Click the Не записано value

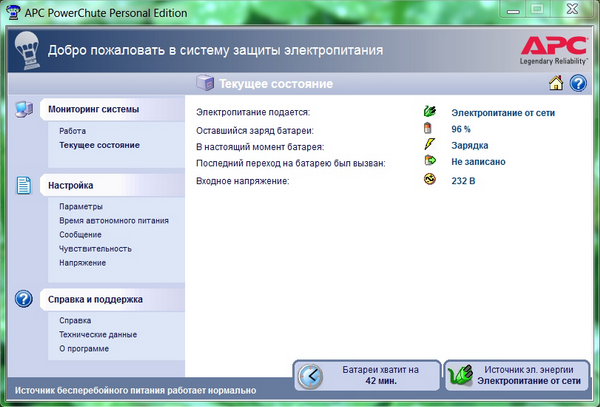pyautogui.click(x=478, y=162)
